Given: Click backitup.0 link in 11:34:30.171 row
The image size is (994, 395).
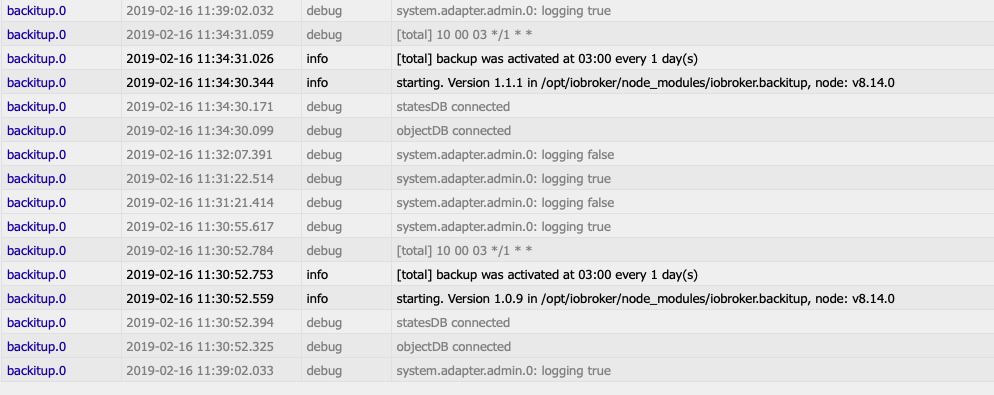Looking at the screenshot, I should [x=36, y=107].
